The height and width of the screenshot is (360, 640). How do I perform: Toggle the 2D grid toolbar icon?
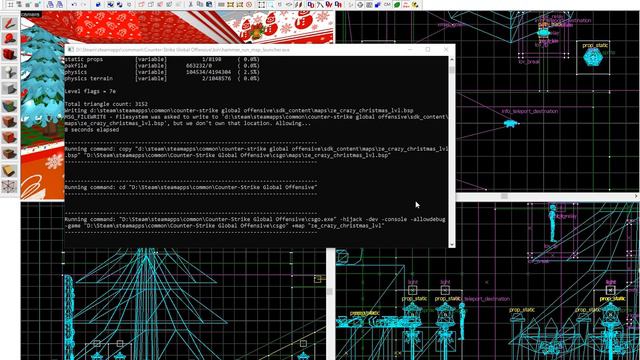click(x=10, y=5)
